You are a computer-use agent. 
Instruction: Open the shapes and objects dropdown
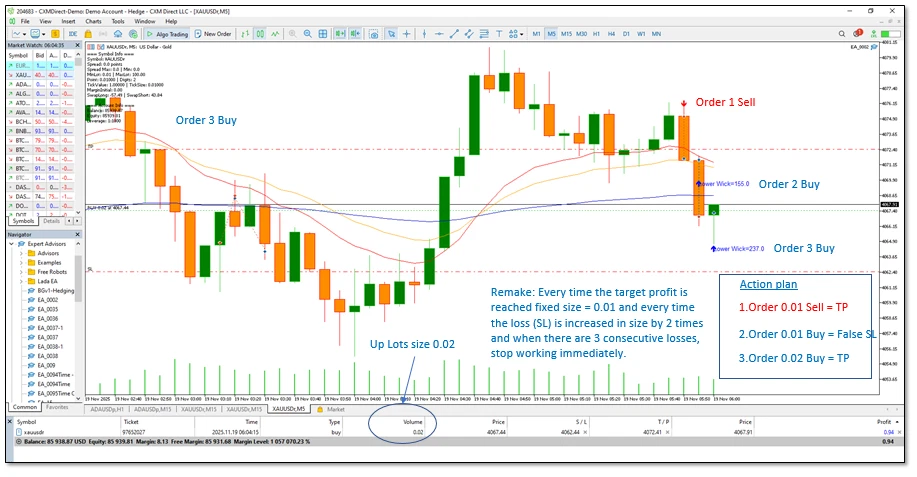pyautogui.click(x=516, y=34)
